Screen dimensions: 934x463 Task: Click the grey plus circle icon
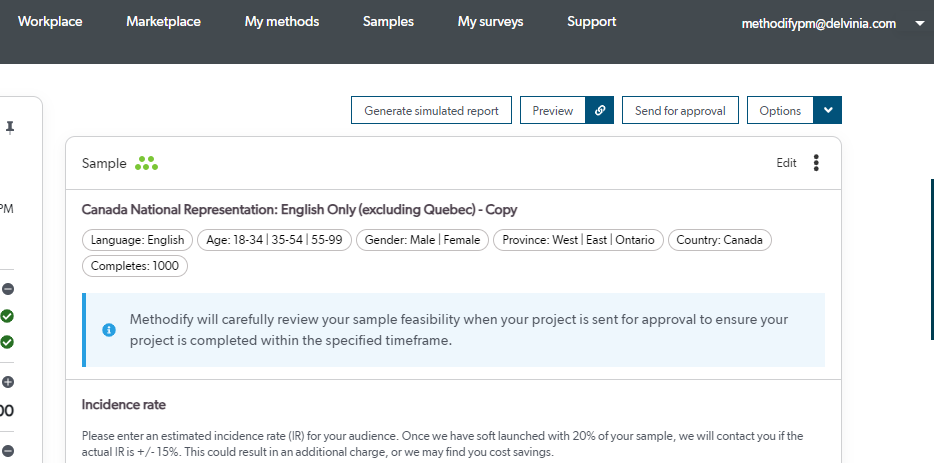(7, 382)
